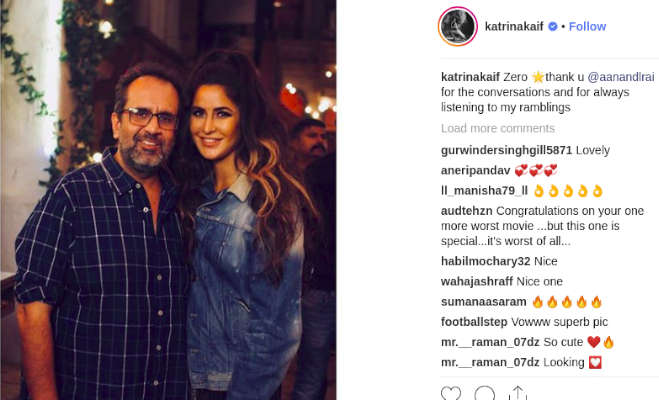659x400 pixels.
Task: Expand Load more comments
Action: (x=498, y=128)
